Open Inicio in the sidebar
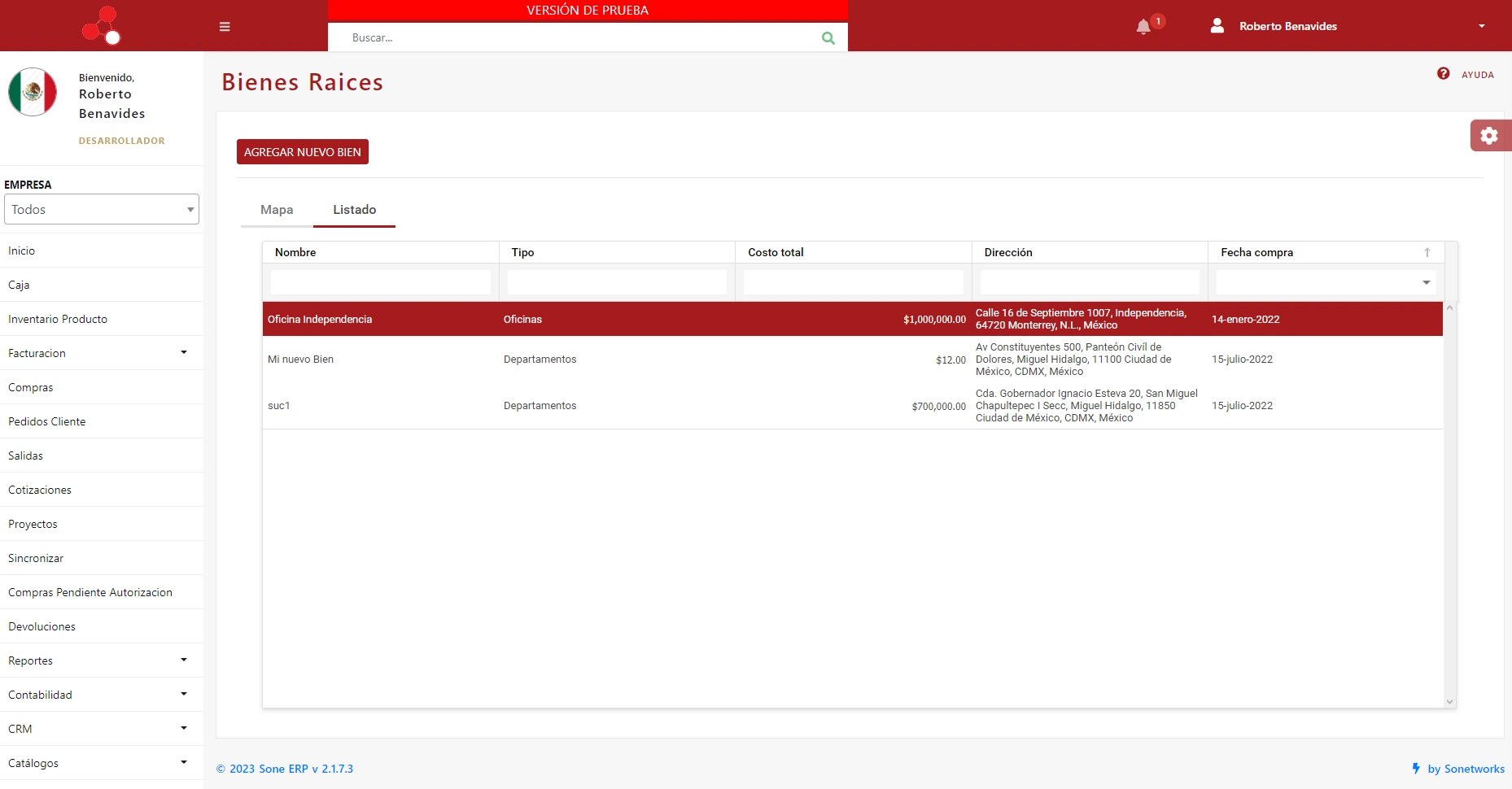The height and width of the screenshot is (789, 1512). (x=102, y=251)
